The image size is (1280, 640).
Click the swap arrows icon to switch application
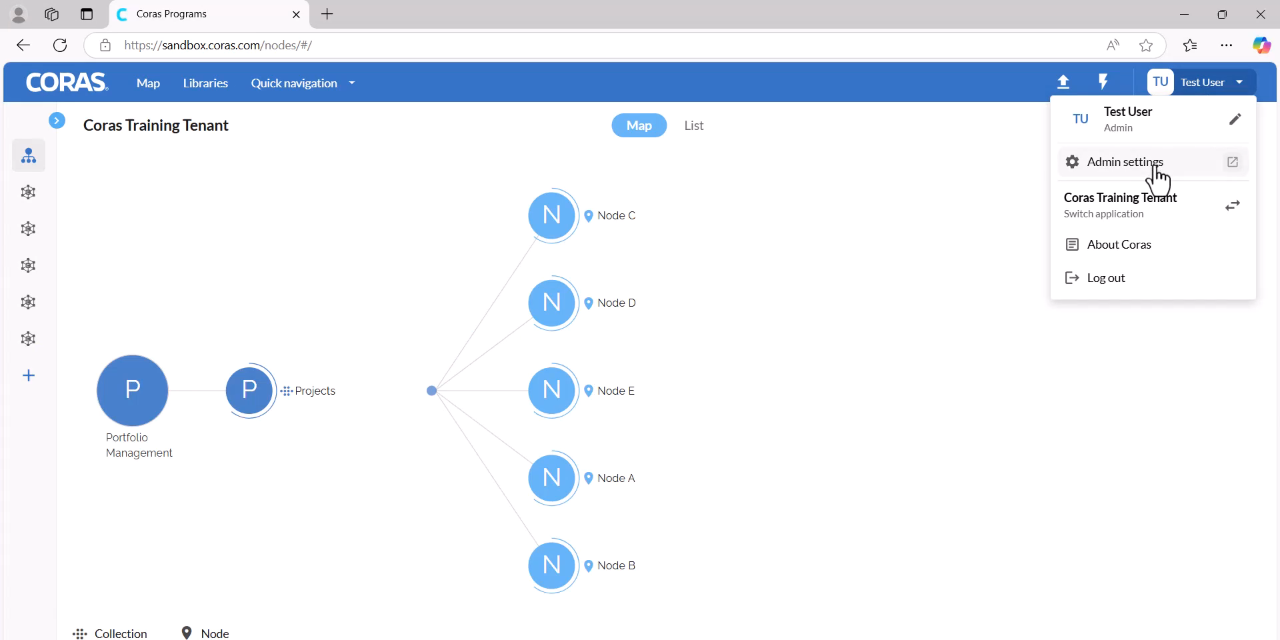[x=1233, y=205]
